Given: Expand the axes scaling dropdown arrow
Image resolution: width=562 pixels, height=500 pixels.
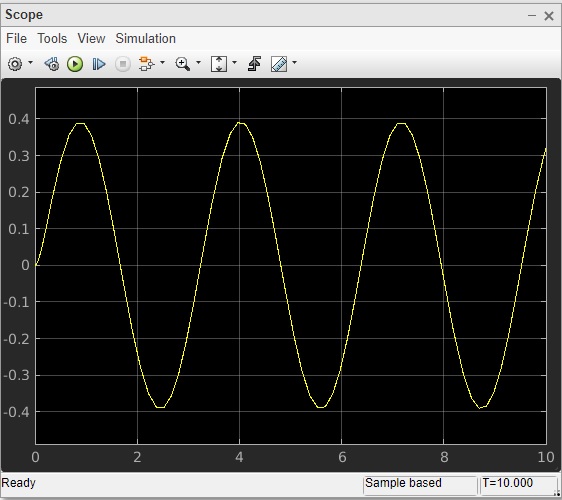Looking at the screenshot, I should (234, 63).
